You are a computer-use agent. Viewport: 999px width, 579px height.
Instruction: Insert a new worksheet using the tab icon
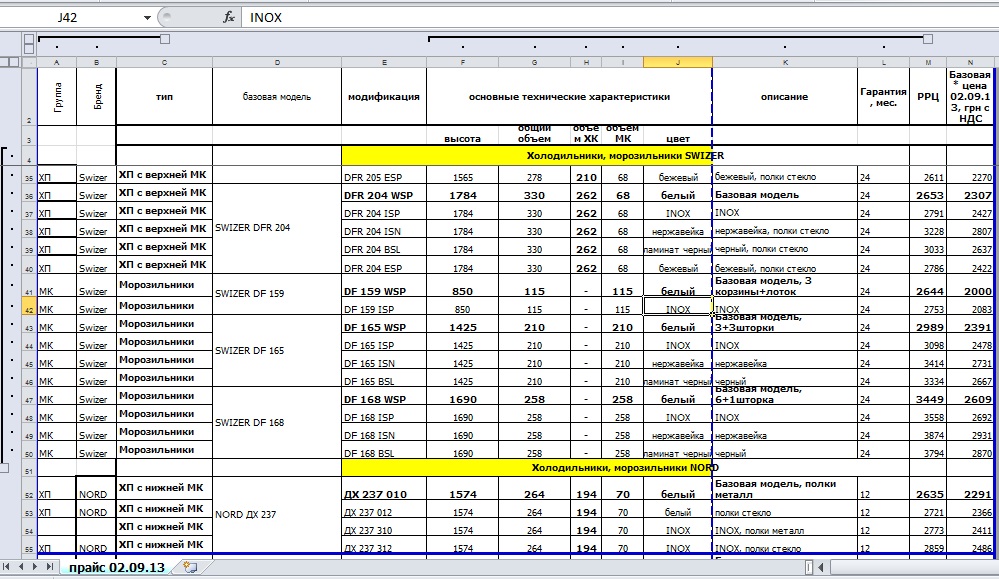[x=190, y=566]
